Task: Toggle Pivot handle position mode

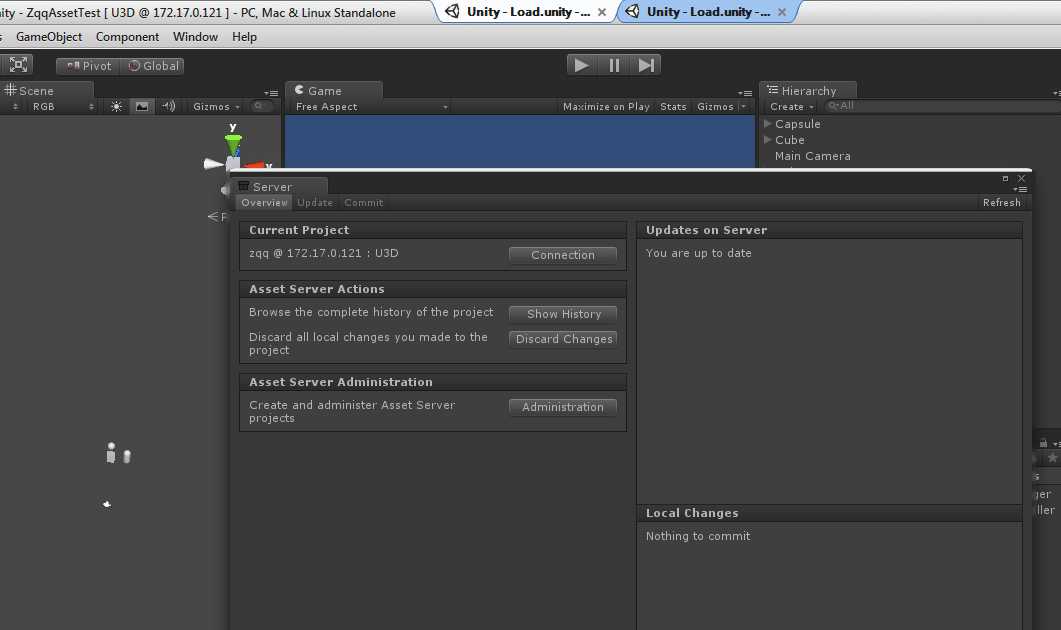Action: (x=89, y=66)
